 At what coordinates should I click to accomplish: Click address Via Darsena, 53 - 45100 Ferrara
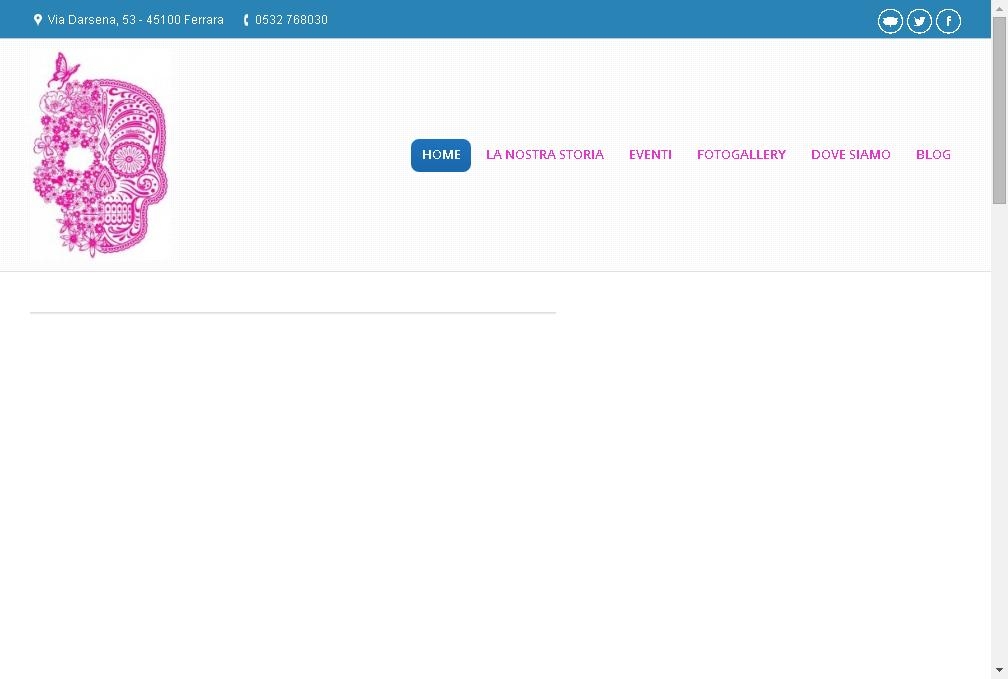coord(136,20)
